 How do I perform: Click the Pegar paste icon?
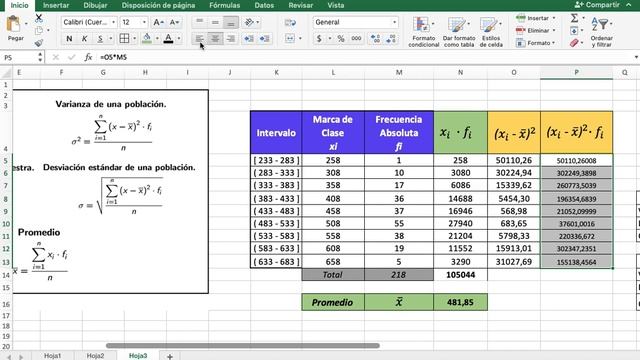(14, 24)
